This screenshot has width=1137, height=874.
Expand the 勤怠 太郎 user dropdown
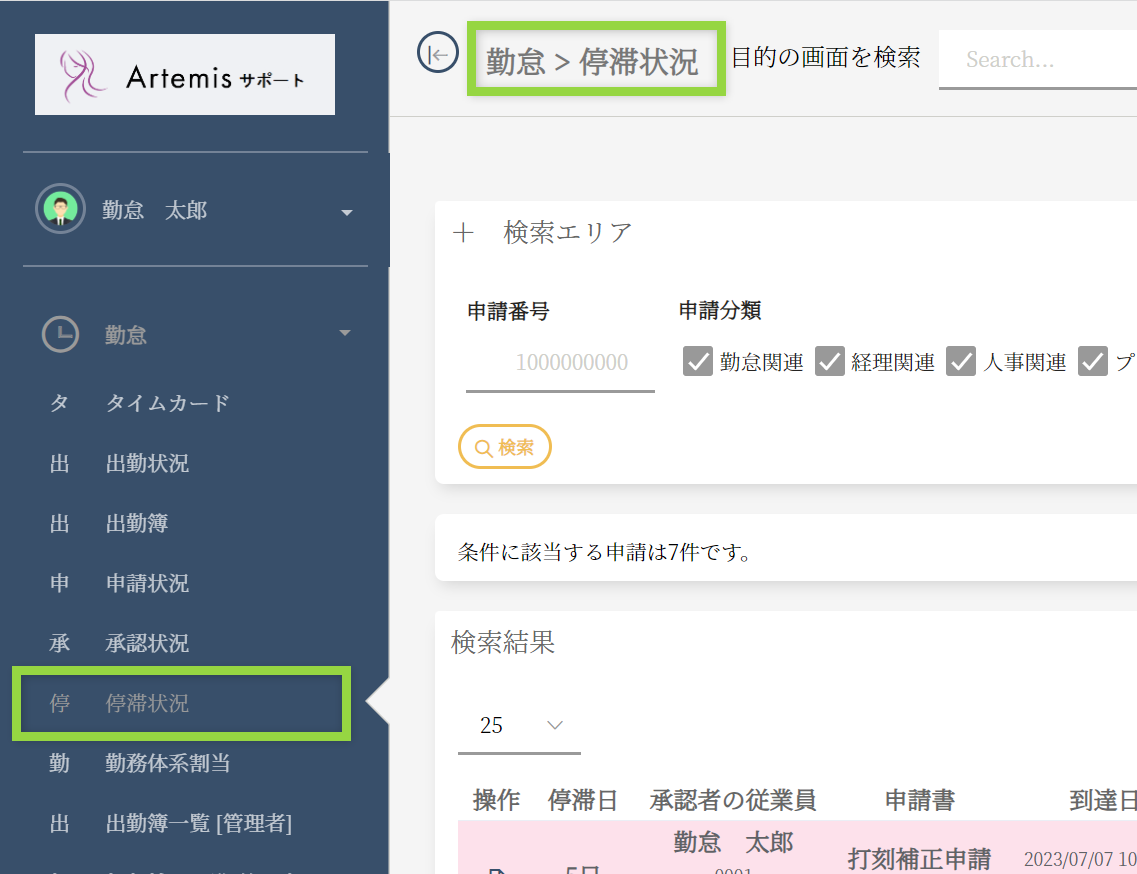point(346,212)
